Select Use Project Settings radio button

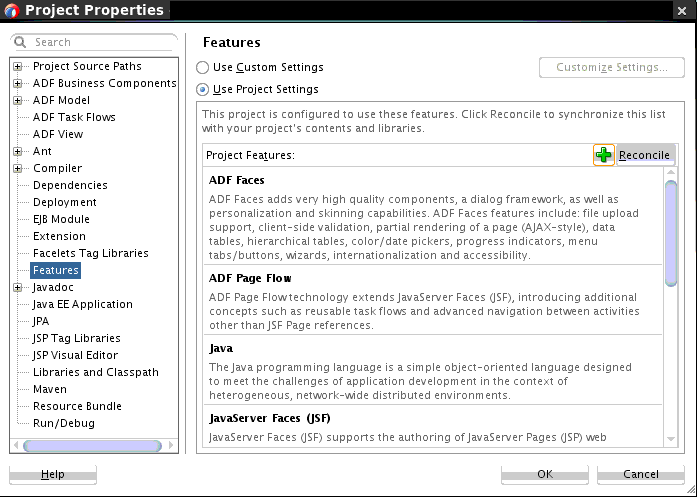click(x=203, y=90)
